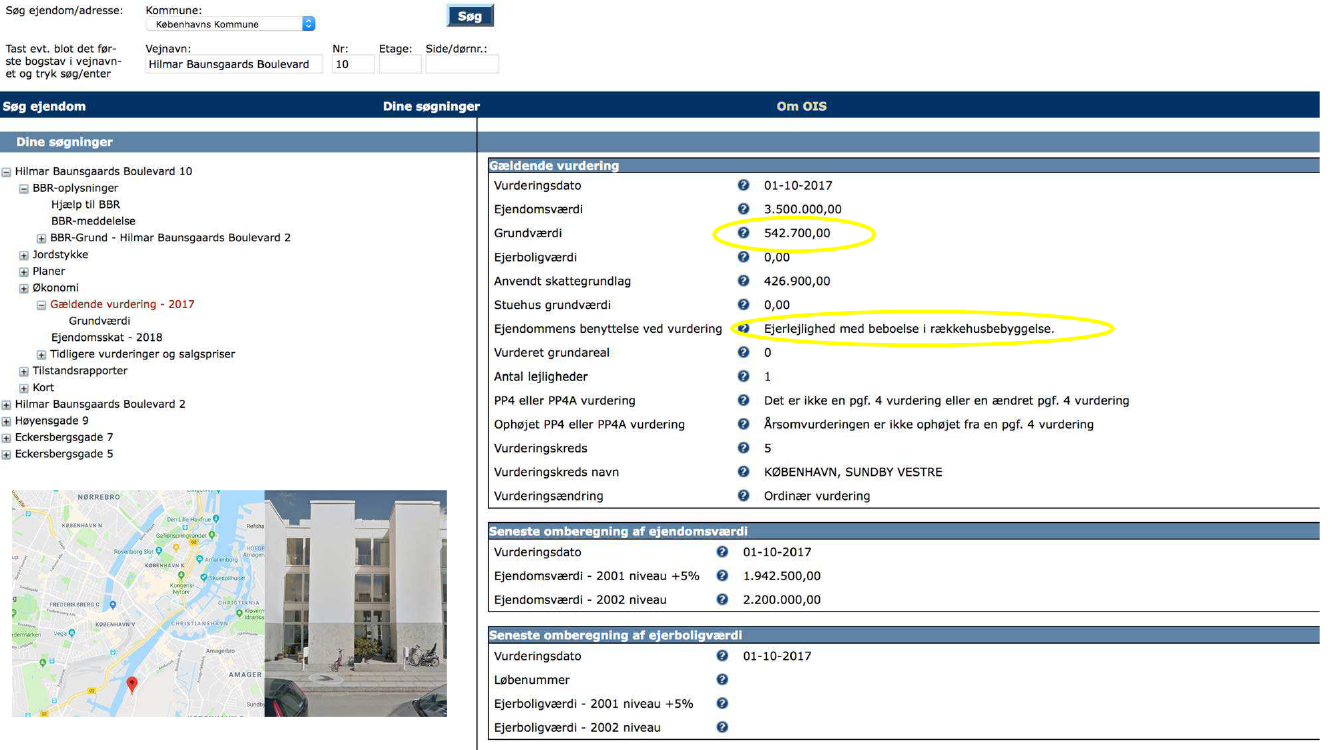1333x750 pixels.
Task: Open help icon next to Ejendomsværdi 3.500.000,00
Action: pos(743,209)
